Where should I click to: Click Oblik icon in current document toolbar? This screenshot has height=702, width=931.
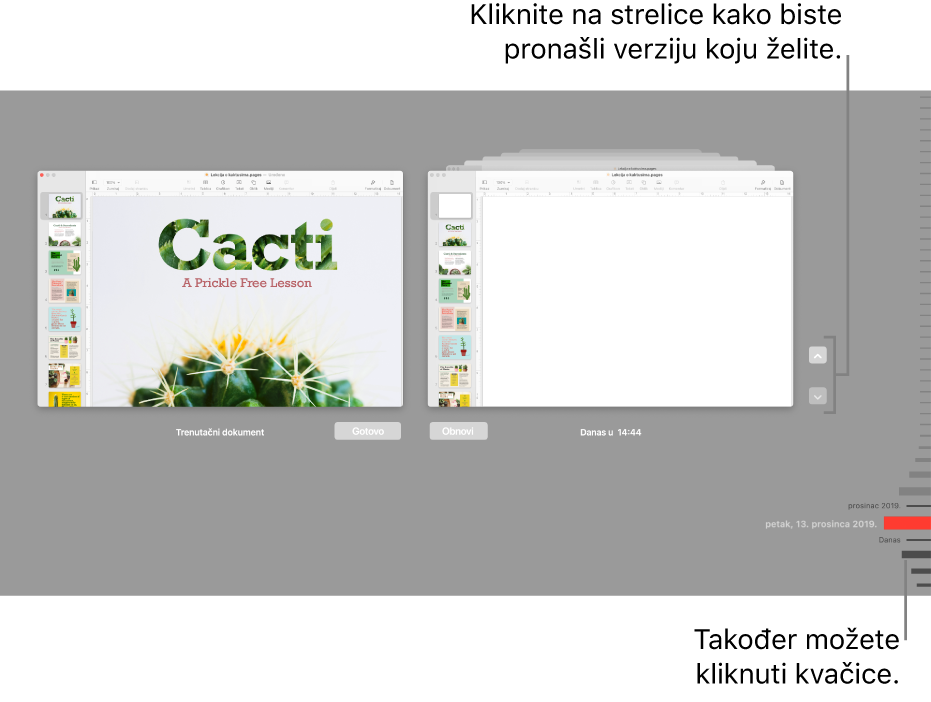click(x=254, y=184)
